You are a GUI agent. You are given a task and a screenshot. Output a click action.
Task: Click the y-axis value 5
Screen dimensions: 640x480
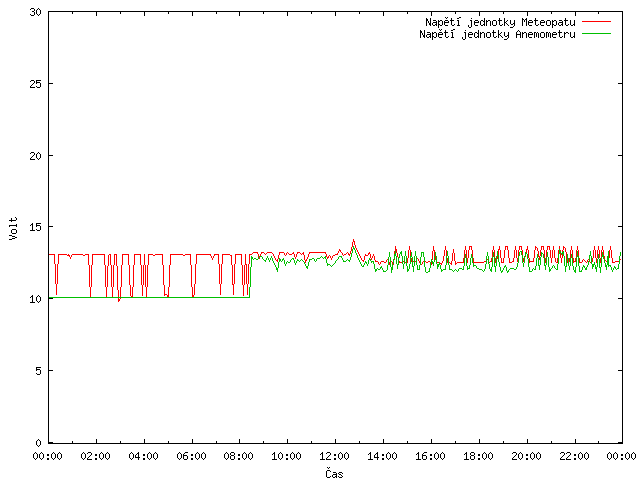tap(38, 371)
